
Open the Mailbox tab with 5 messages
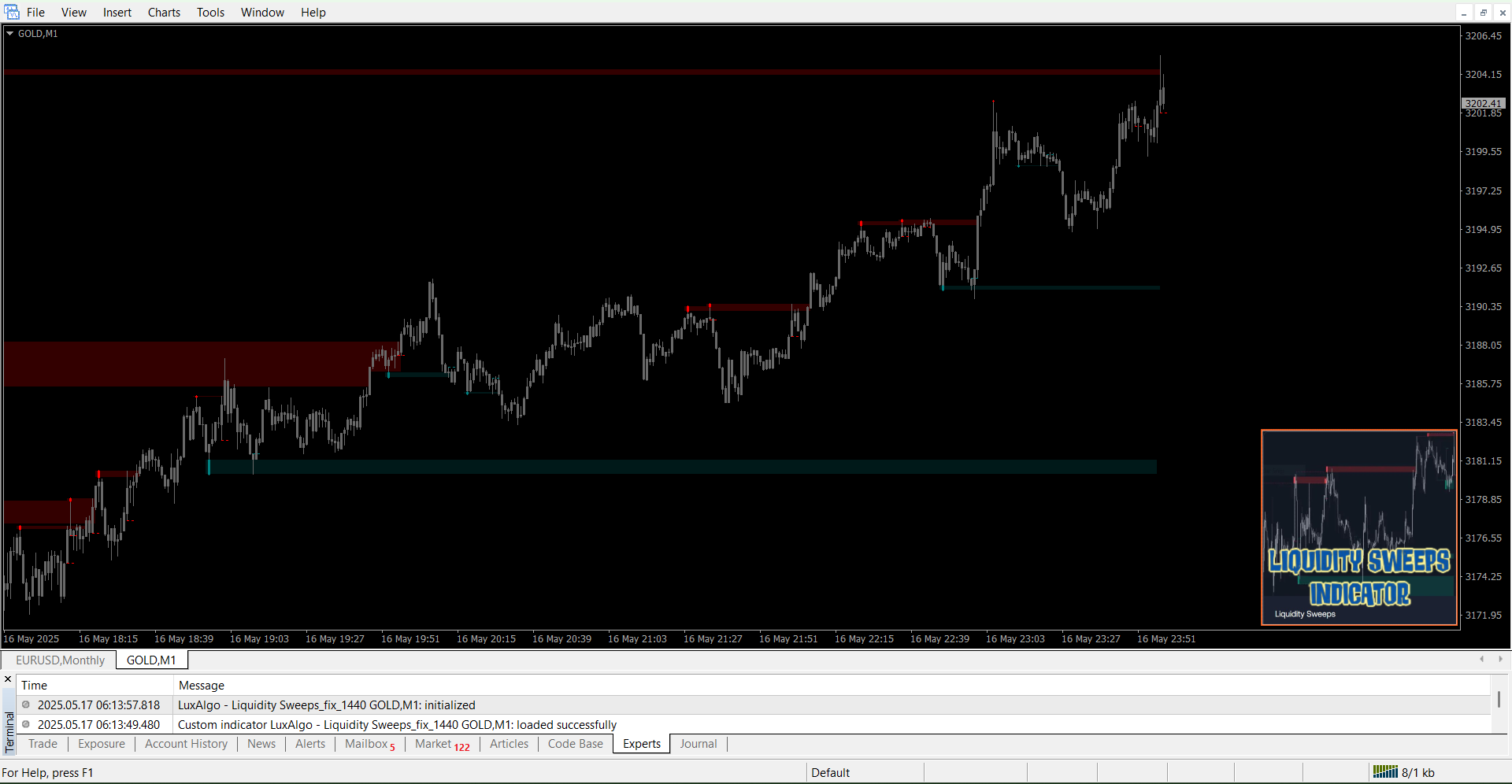[366, 744]
